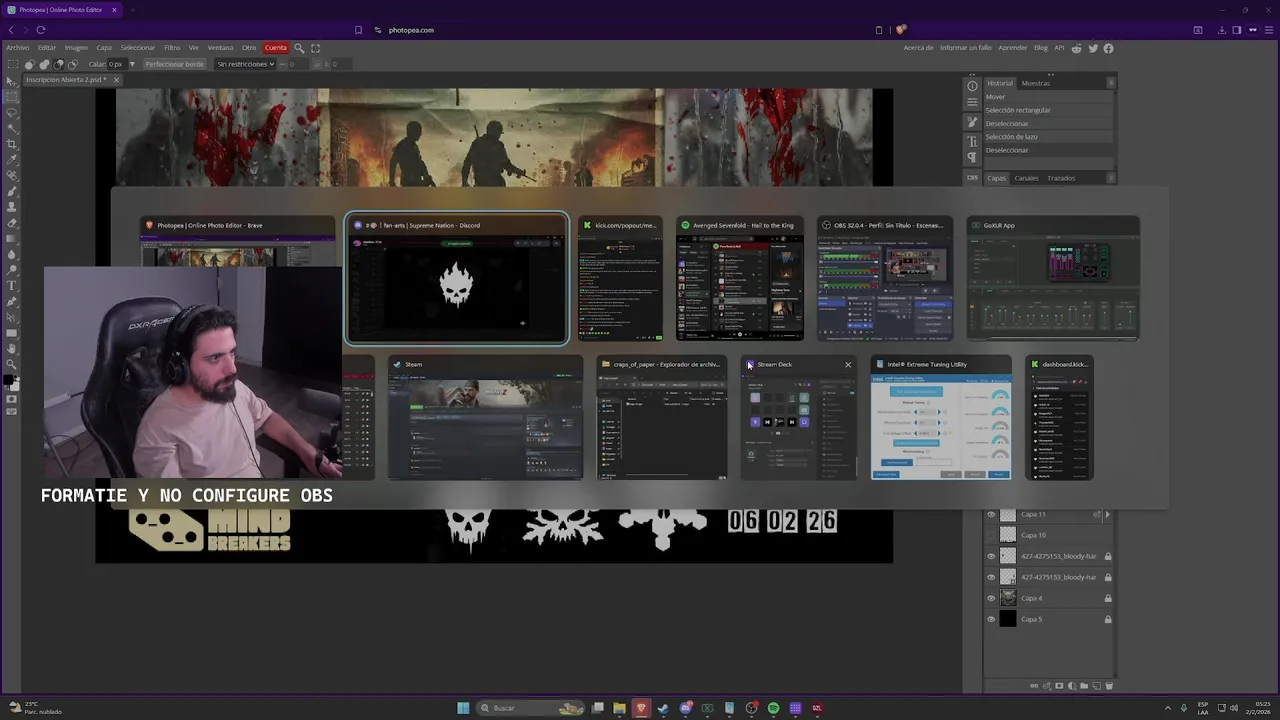This screenshot has width=1280, height=720.
Task: Switch to the Muestras tab
Action: [x=1036, y=83]
